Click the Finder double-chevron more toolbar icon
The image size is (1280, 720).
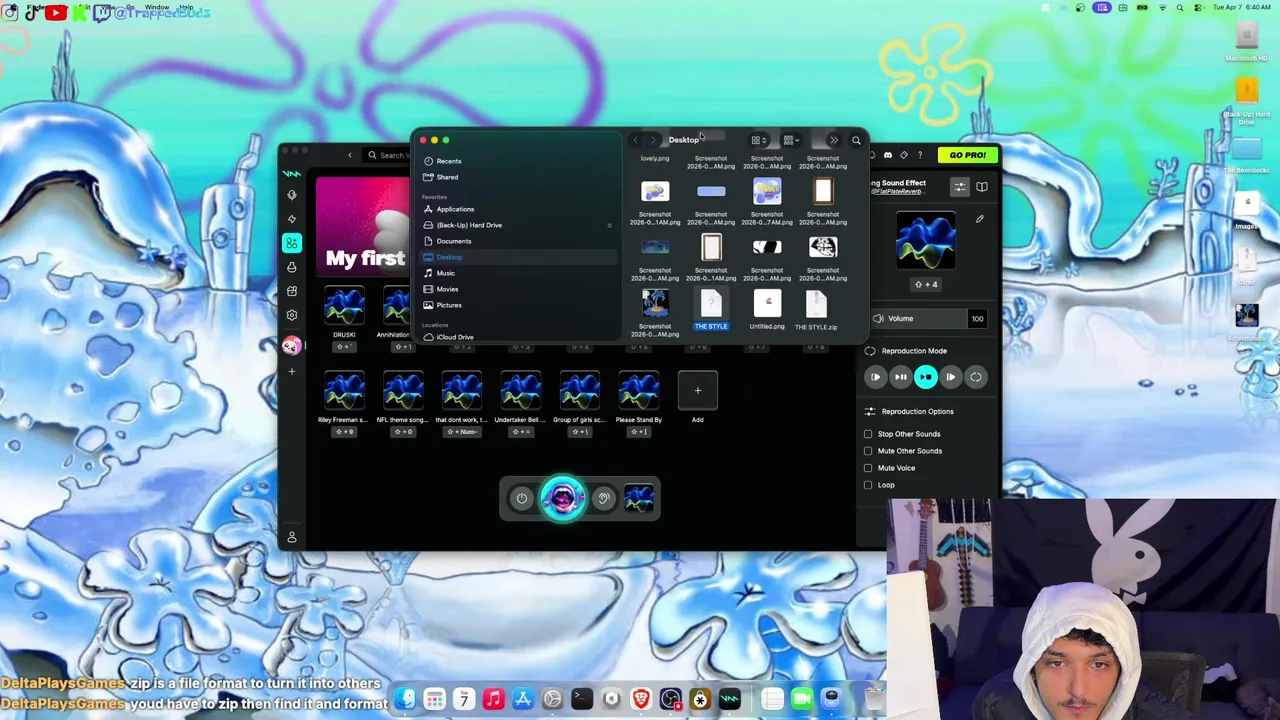click(833, 140)
